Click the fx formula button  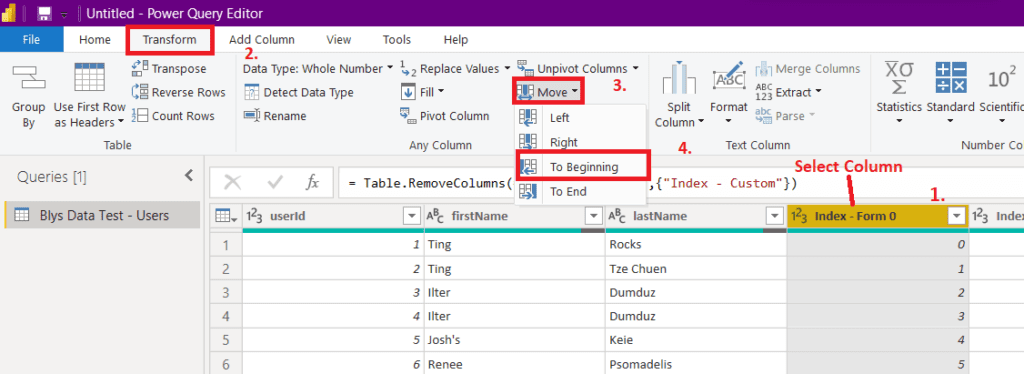(x=312, y=182)
